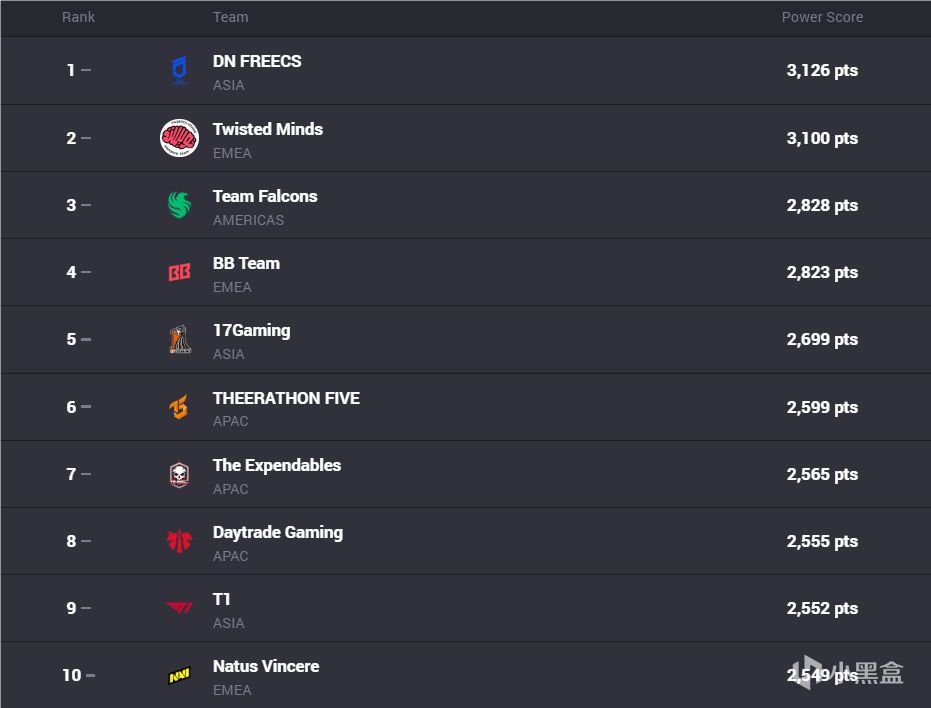Screen dimensions: 931x708
Task: Click the T1 team logo
Action: coord(179,608)
